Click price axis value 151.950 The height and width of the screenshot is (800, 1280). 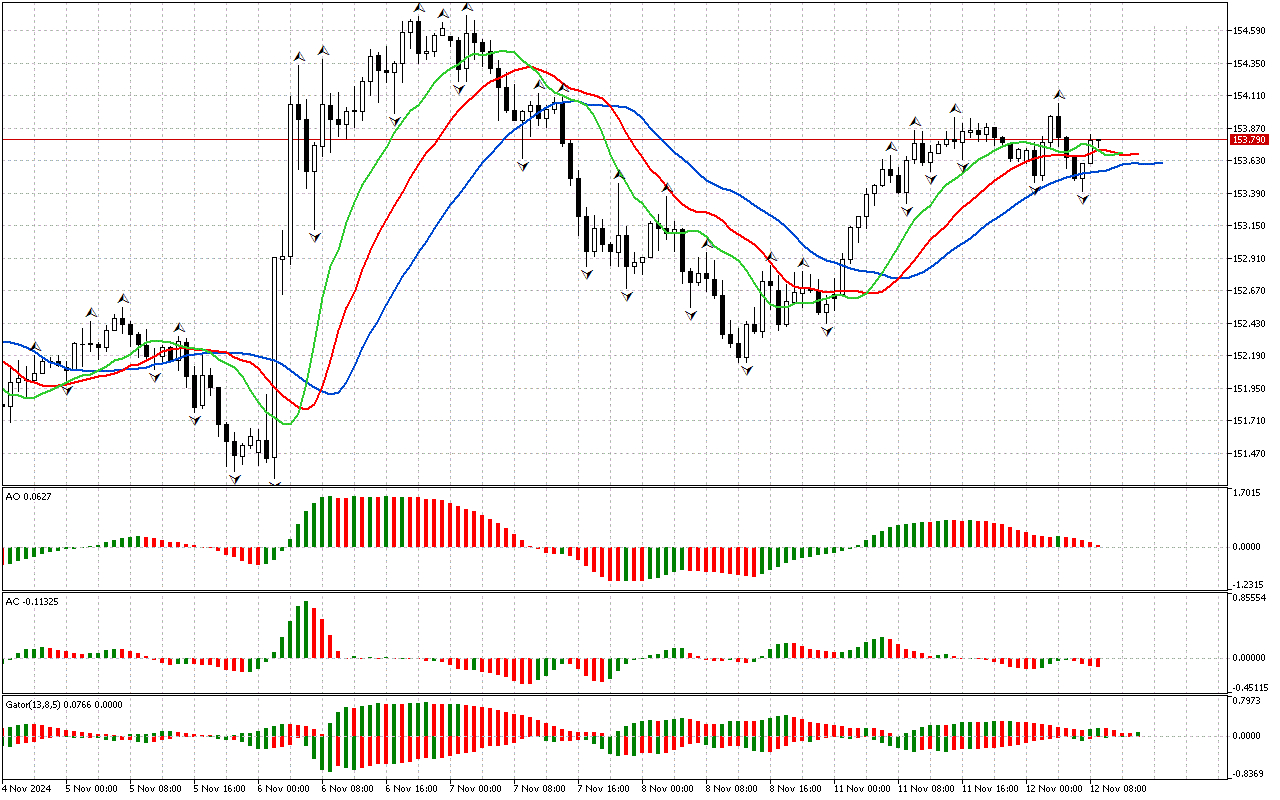[x=1250, y=389]
